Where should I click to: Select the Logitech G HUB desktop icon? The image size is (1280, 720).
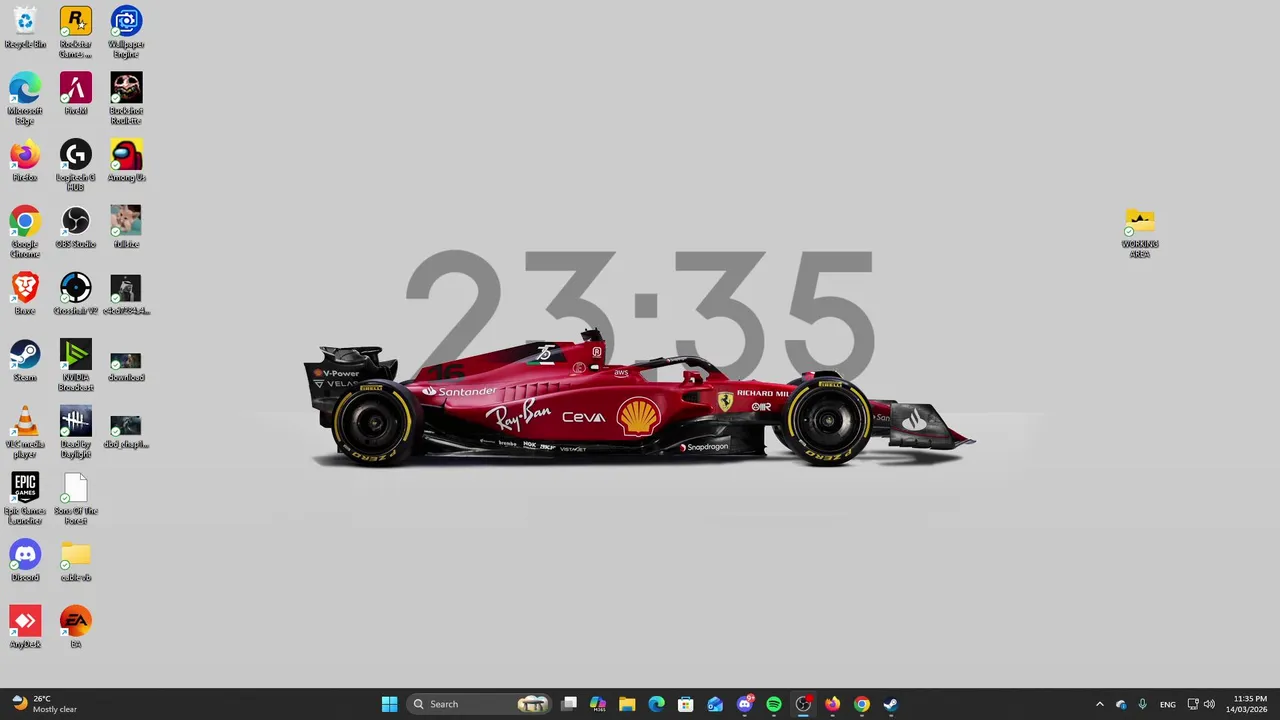tap(75, 165)
